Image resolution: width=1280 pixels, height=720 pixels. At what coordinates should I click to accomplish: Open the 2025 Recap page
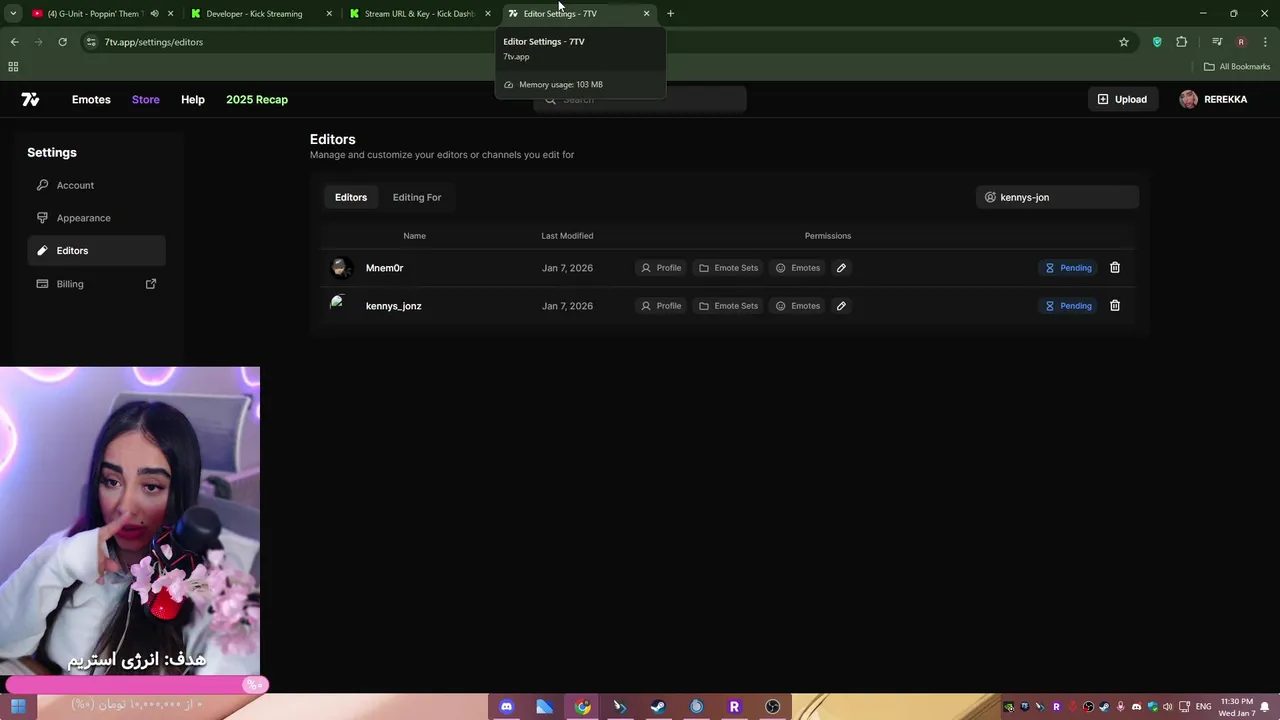257,99
